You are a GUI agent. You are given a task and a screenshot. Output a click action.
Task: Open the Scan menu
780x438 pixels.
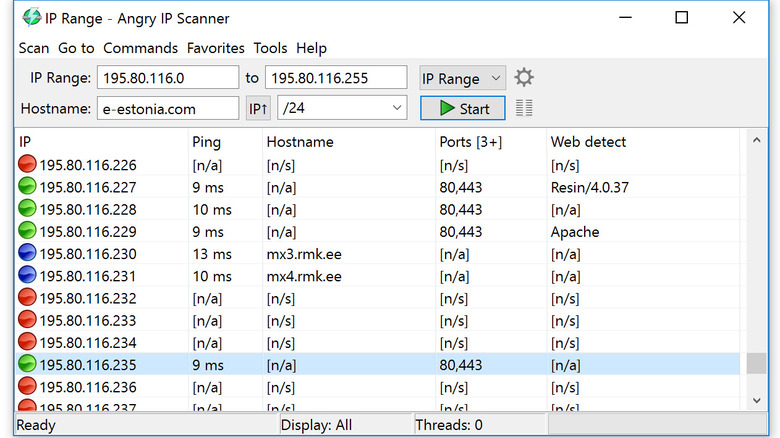coord(33,48)
